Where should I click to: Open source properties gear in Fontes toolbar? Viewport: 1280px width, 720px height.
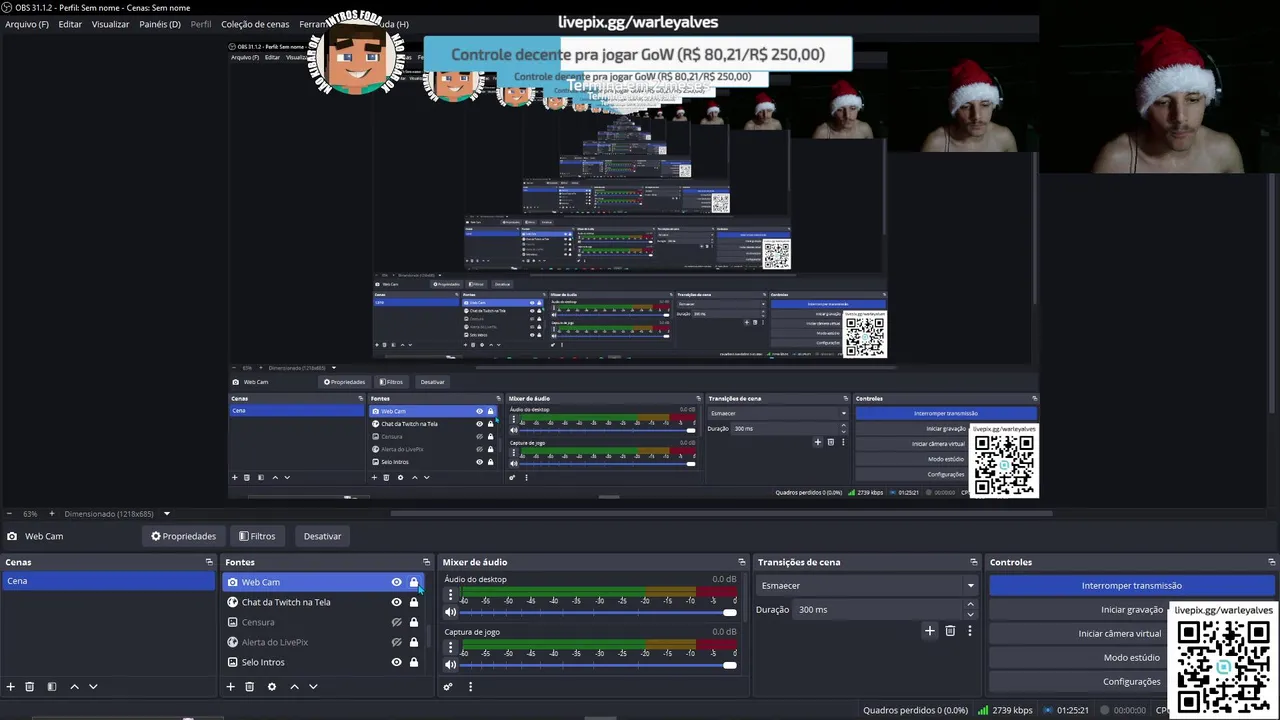pos(271,687)
